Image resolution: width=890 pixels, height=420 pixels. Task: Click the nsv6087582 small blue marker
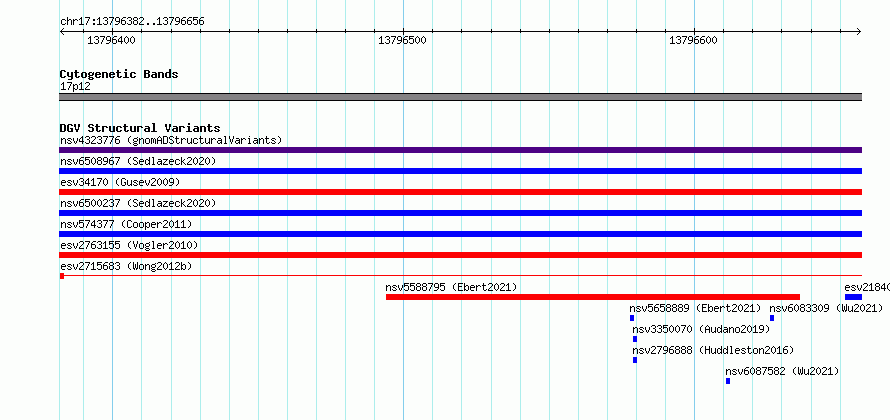pyautogui.click(x=728, y=381)
